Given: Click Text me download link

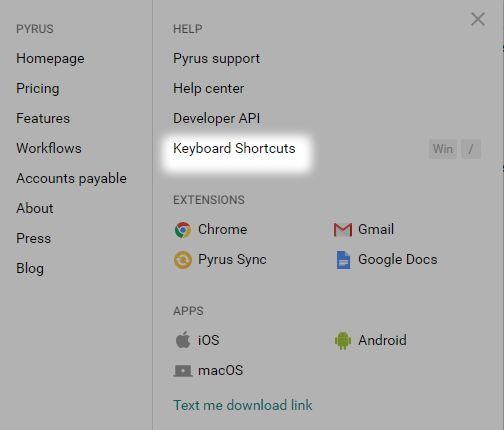Looking at the screenshot, I should [243, 405].
